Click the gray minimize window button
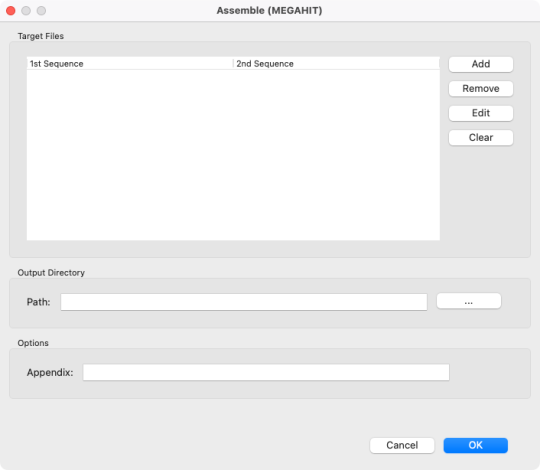540x470 pixels. click(26, 11)
